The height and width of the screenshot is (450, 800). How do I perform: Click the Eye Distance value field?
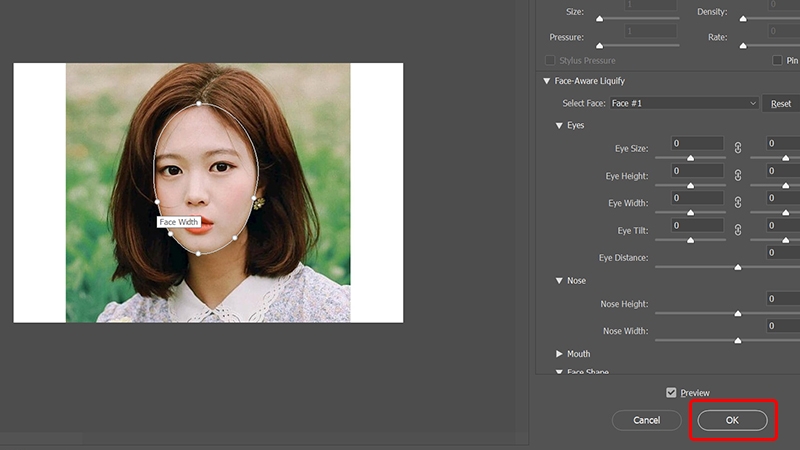[783, 253]
